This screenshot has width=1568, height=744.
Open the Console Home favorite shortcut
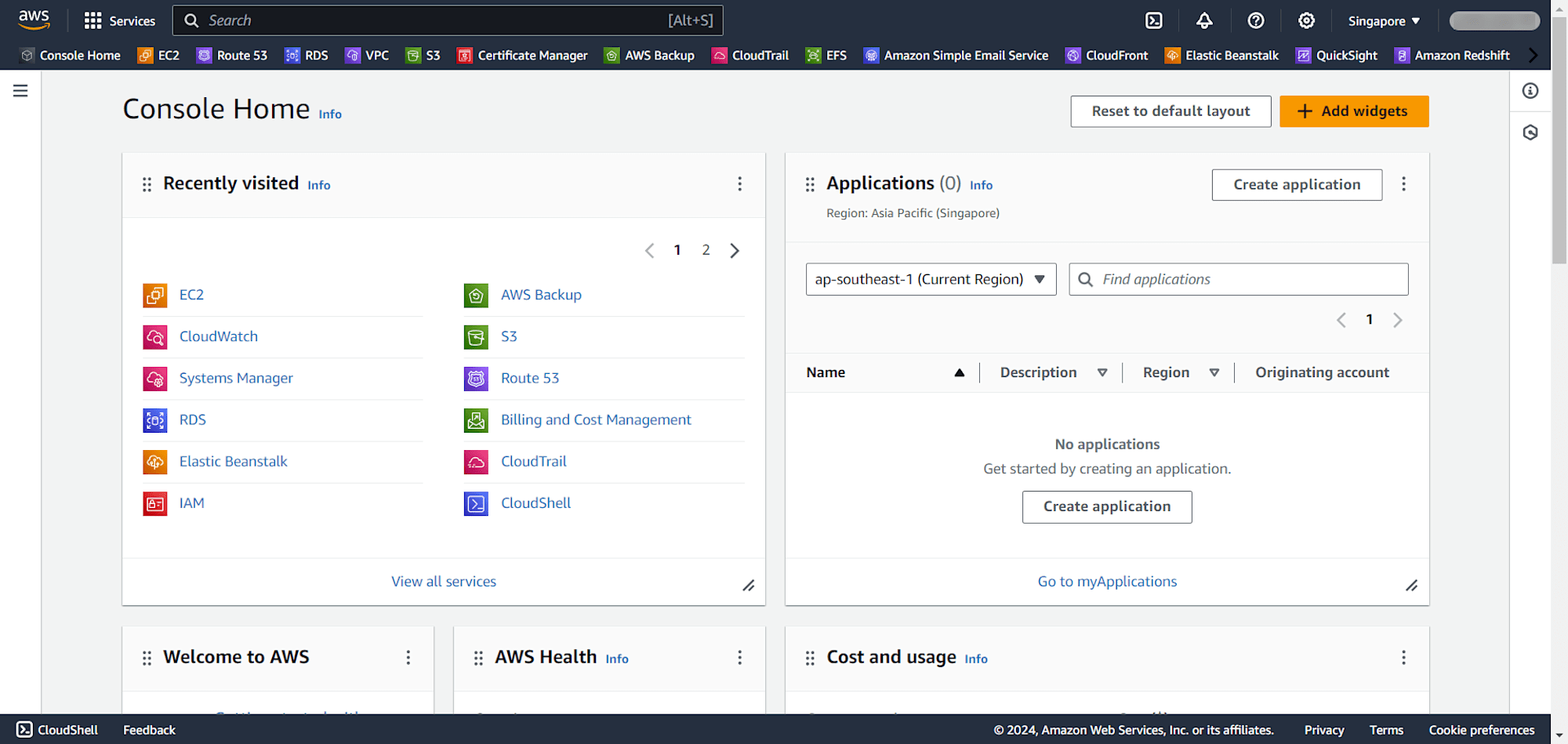(x=71, y=56)
